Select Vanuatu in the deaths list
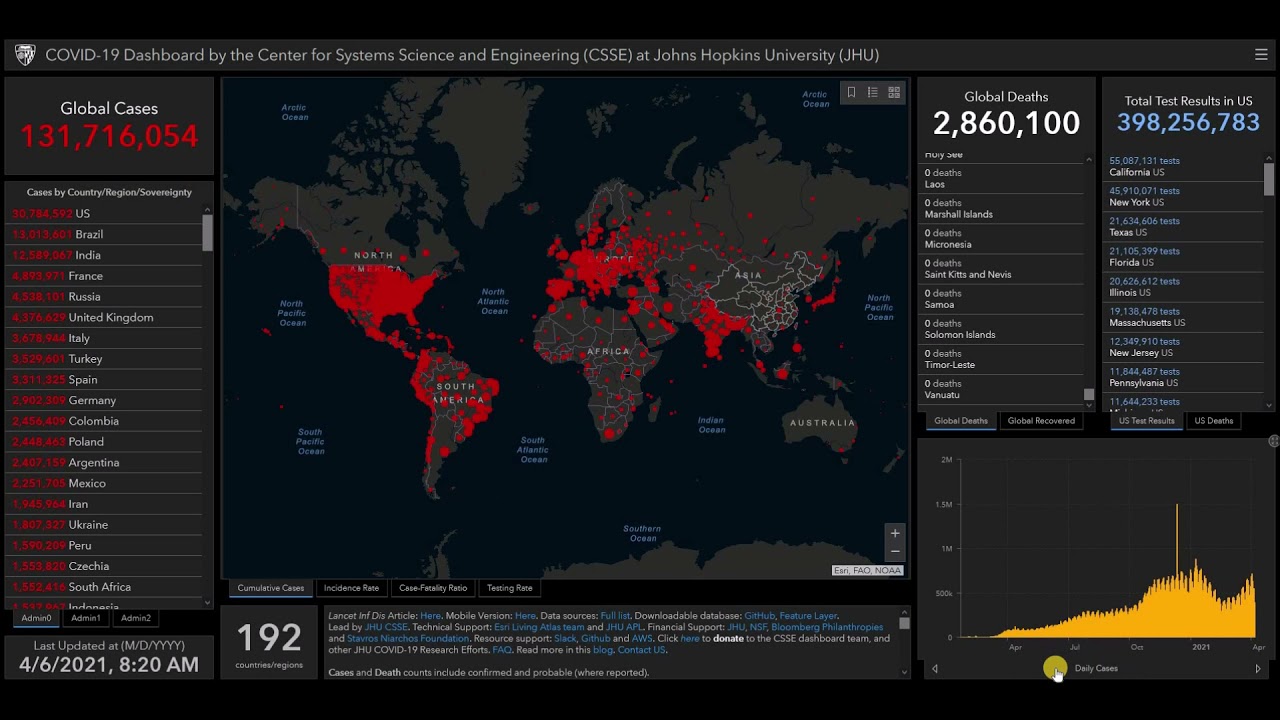Image resolution: width=1280 pixels, height=720 pixels. coord(1002,389)
